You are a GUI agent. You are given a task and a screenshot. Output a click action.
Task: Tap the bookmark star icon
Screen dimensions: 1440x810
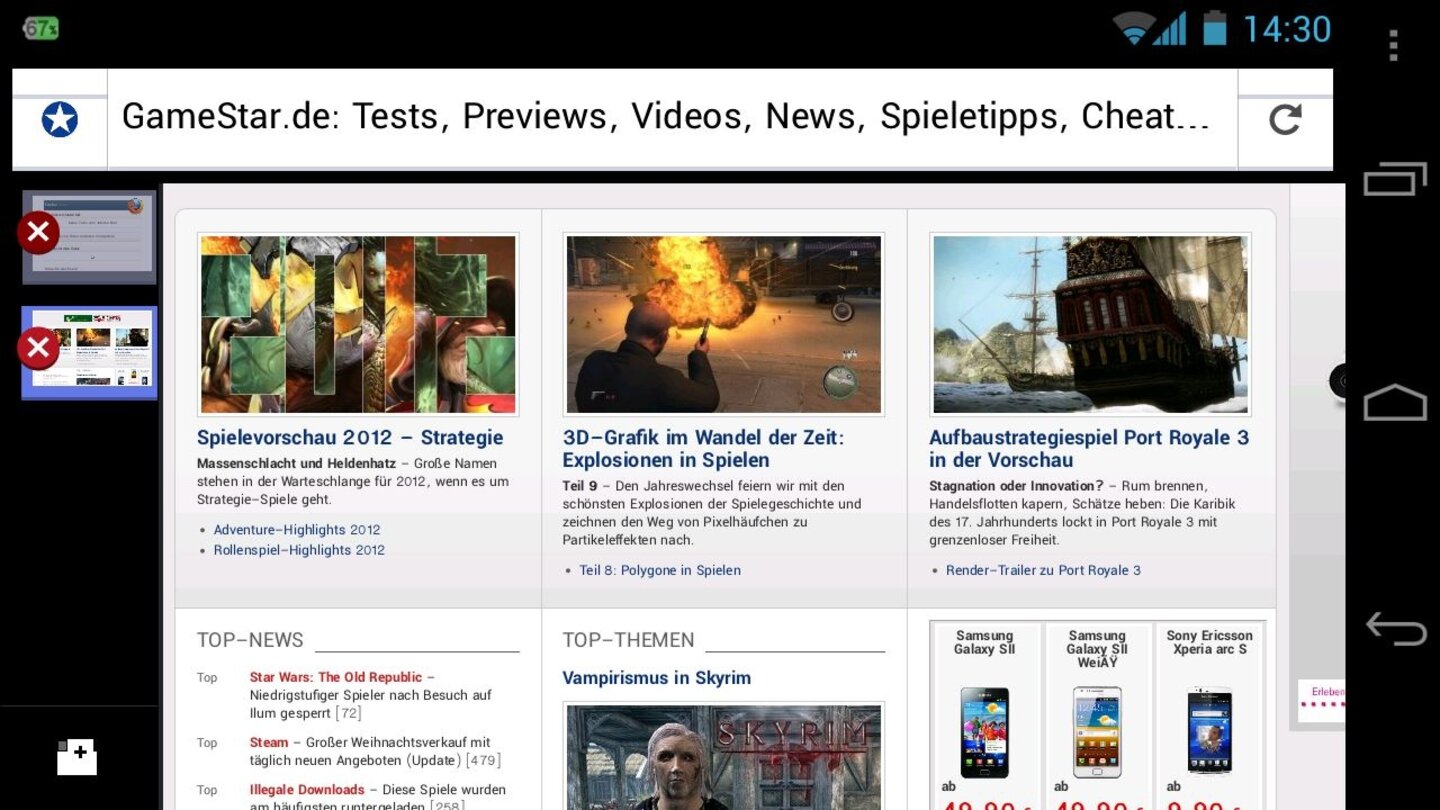(59, 120)
